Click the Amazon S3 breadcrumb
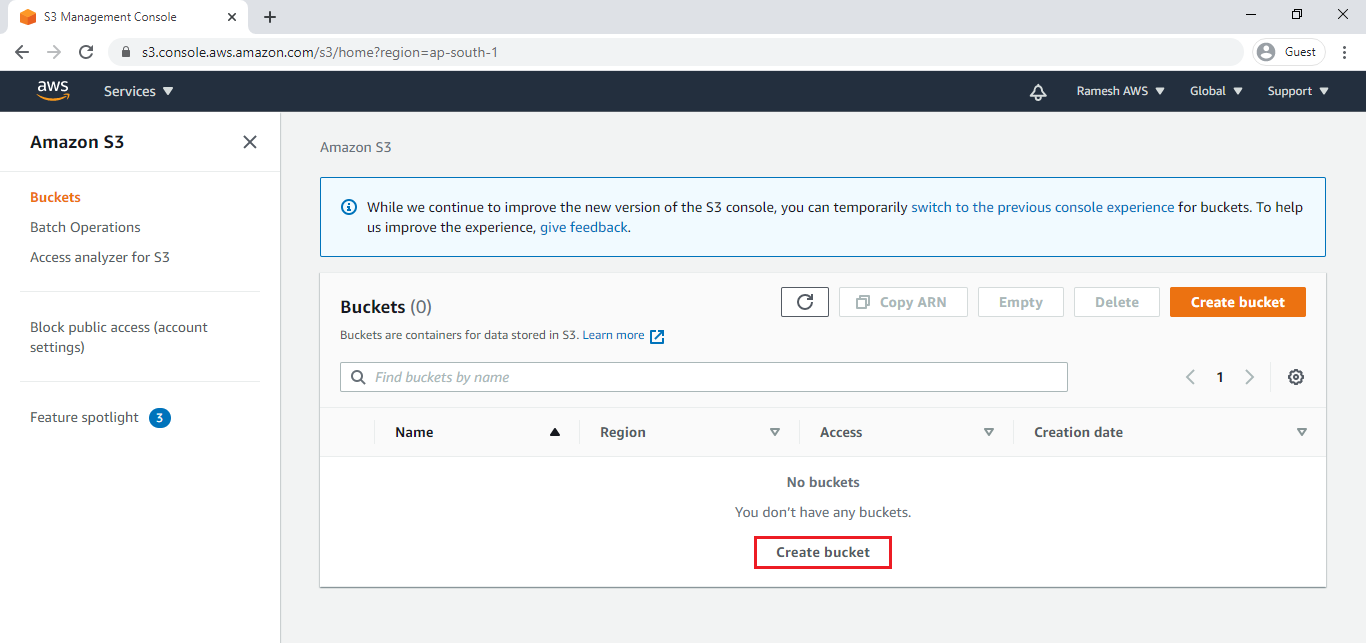The height and width of the screenshot is (643, 1366). pos(356,147)
